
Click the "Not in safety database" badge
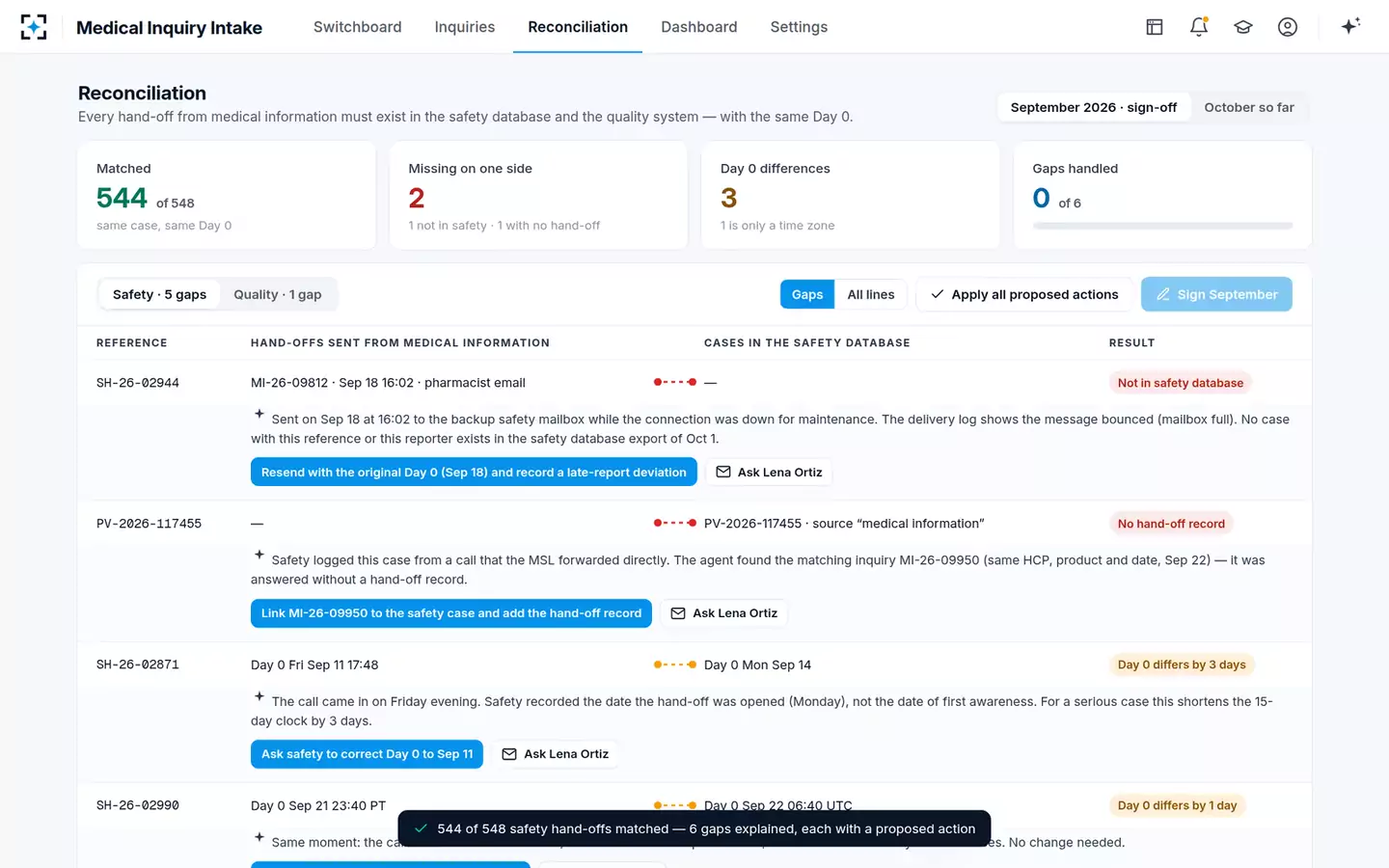point(1181,383)
